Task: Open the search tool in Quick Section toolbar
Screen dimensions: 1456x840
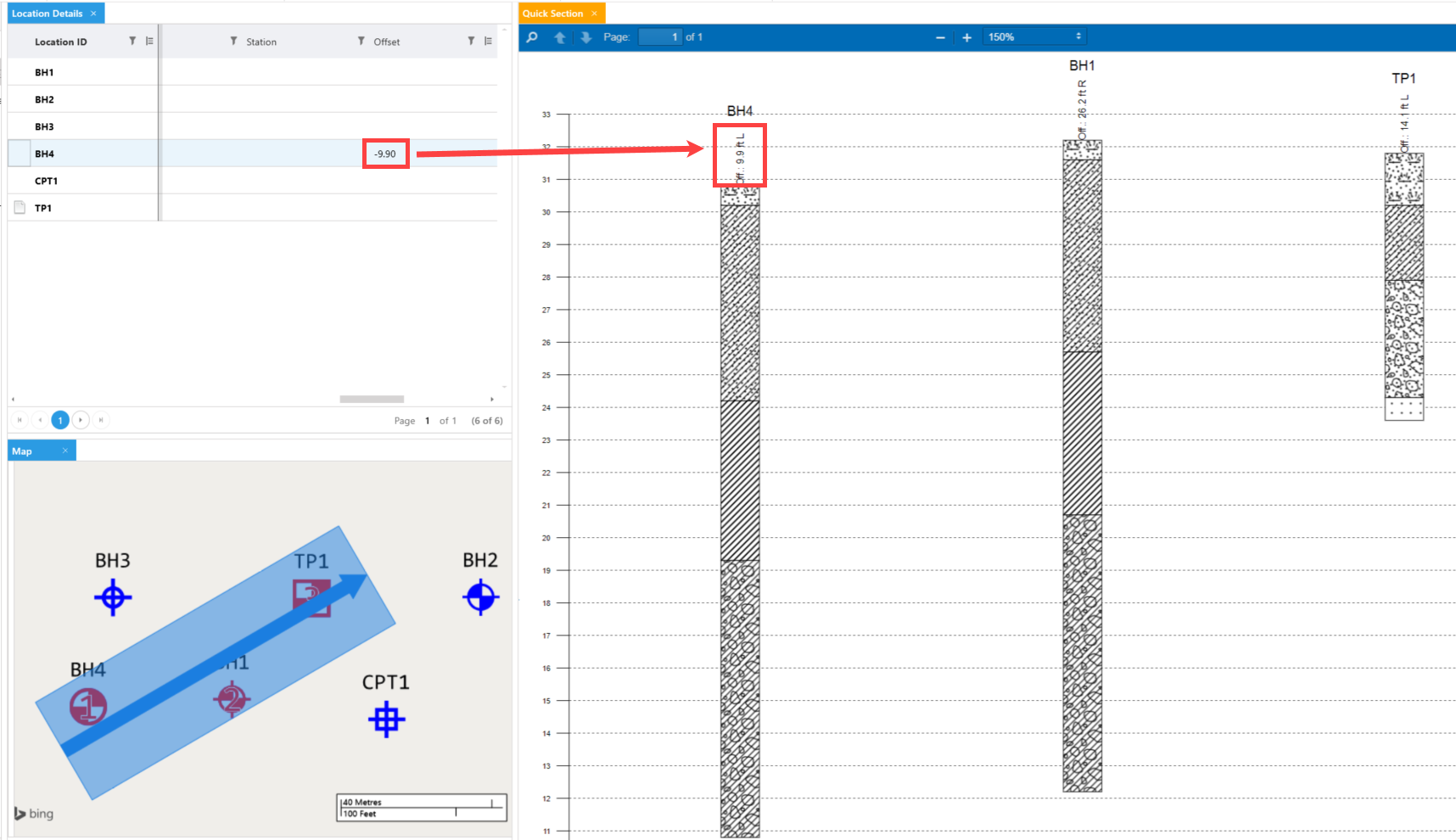Action: 532,37
